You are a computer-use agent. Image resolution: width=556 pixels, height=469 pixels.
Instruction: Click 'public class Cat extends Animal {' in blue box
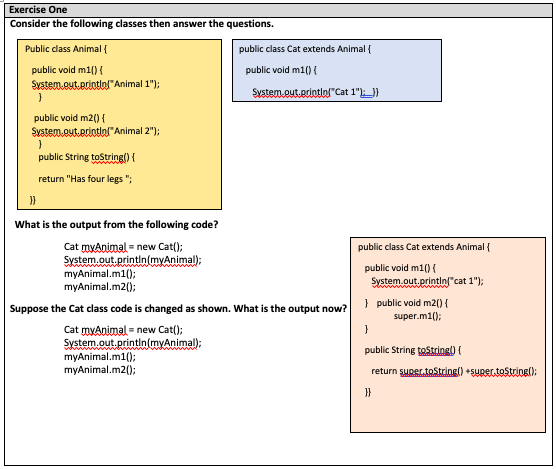coord(305,49)
